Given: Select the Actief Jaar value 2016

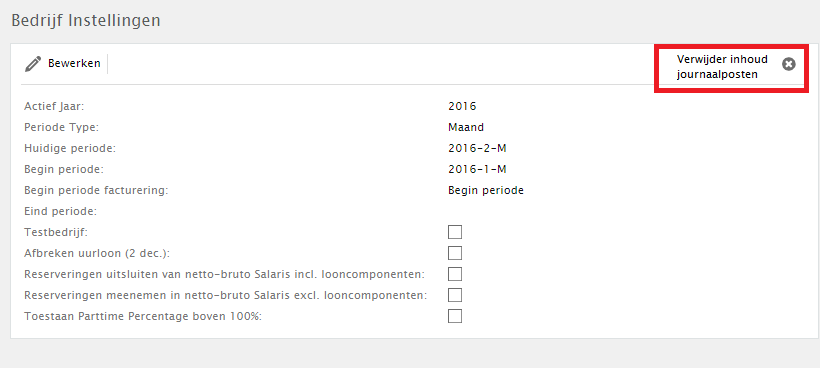Looking at the screenshot, I should click(462, 106).
